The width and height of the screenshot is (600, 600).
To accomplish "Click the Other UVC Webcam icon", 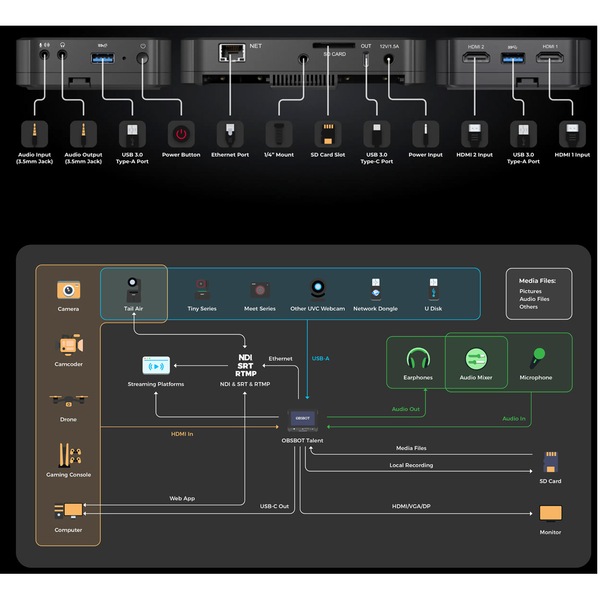I will tap(318, 290).
